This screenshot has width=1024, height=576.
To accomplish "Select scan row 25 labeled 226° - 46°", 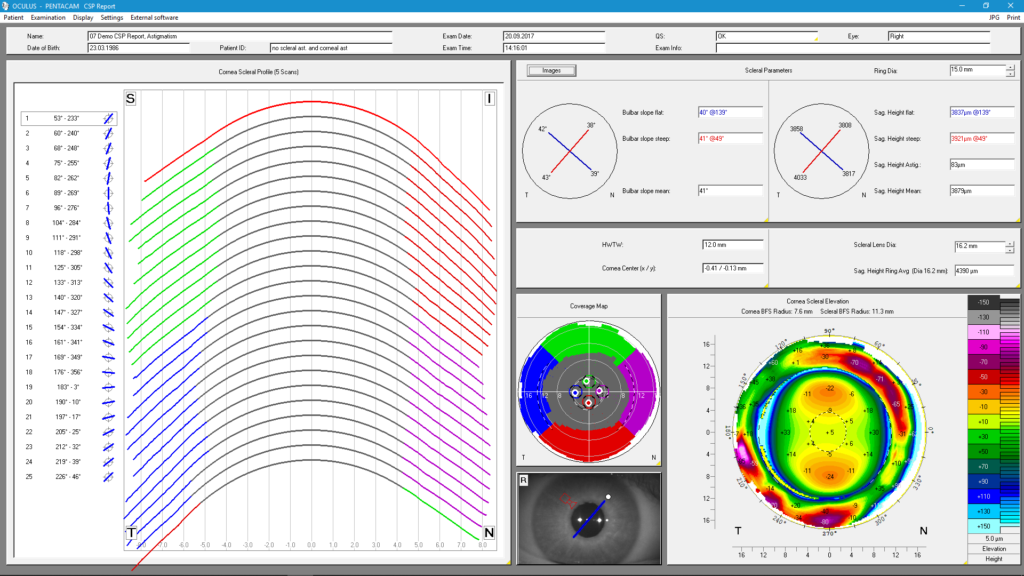I will click(x=69, y=477).
